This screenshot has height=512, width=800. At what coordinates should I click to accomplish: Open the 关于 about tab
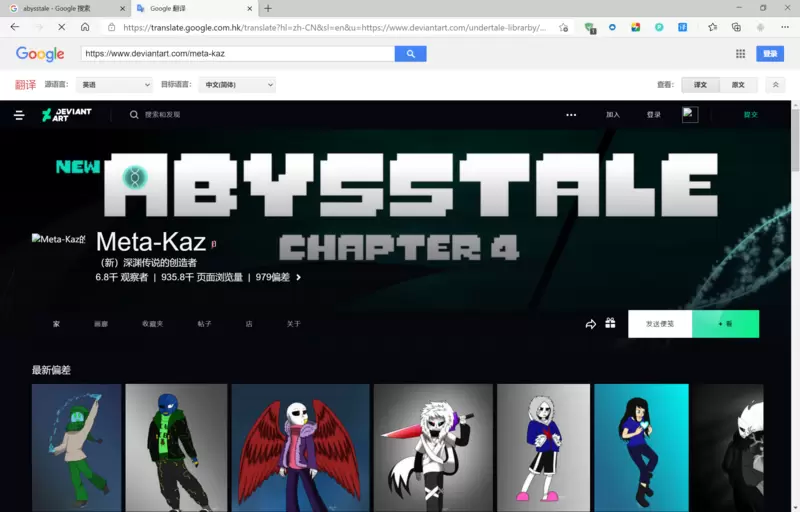(293, 324)
